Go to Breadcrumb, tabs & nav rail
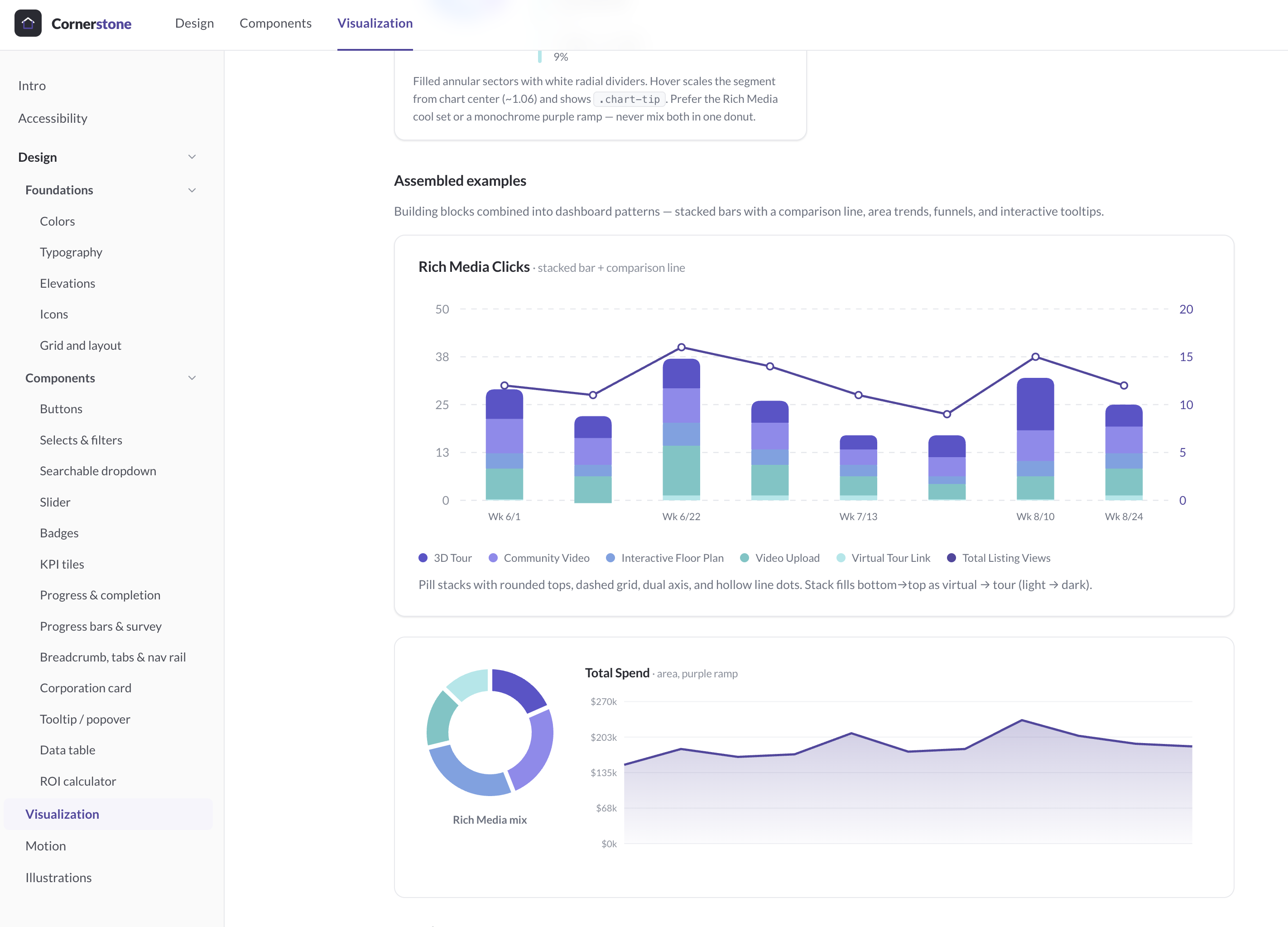Image resolution: width=1288 pixels, height=927 pixels. click(x=113, y=657)
